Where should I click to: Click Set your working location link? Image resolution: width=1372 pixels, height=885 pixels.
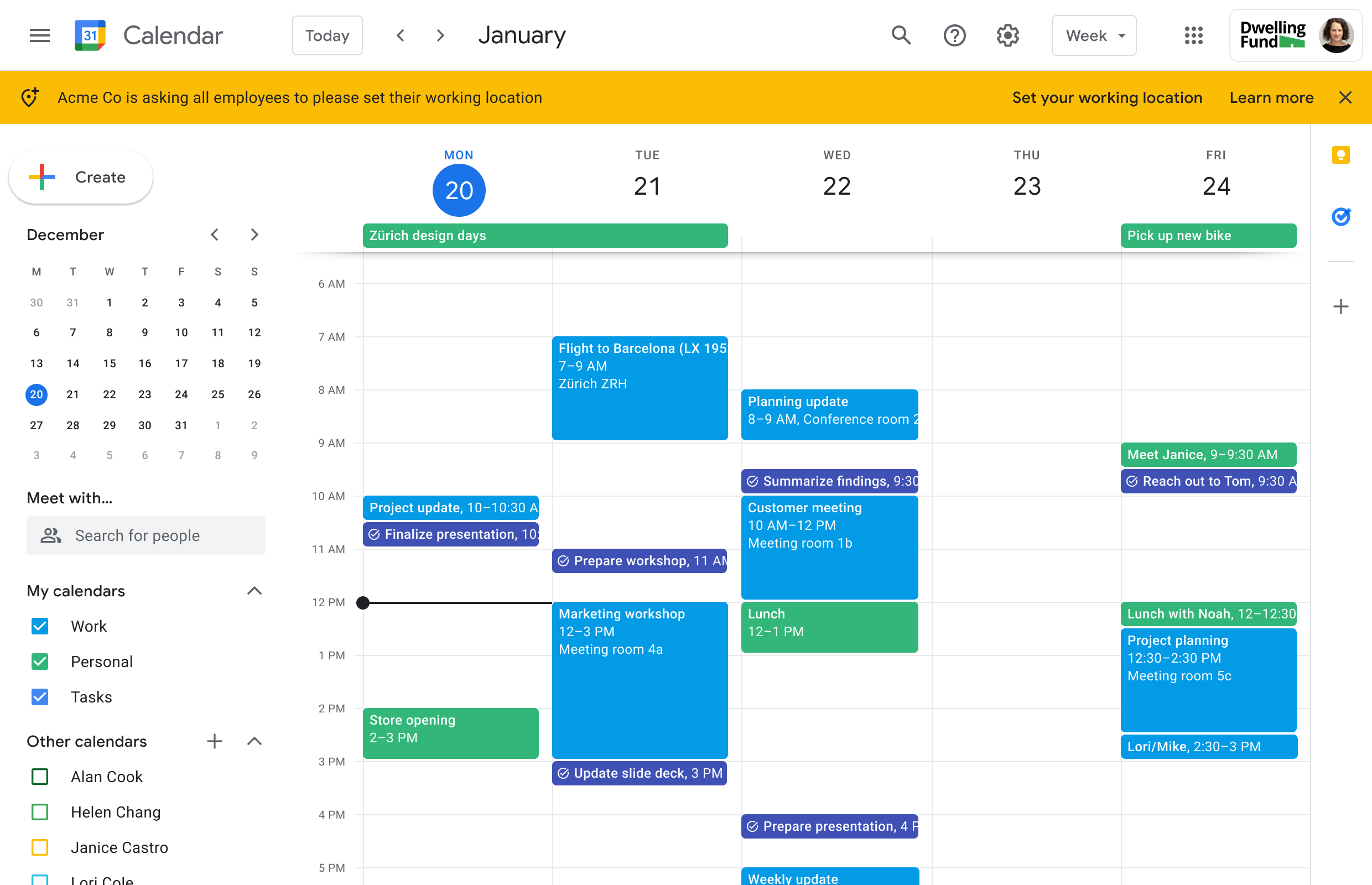point(1106,98)
